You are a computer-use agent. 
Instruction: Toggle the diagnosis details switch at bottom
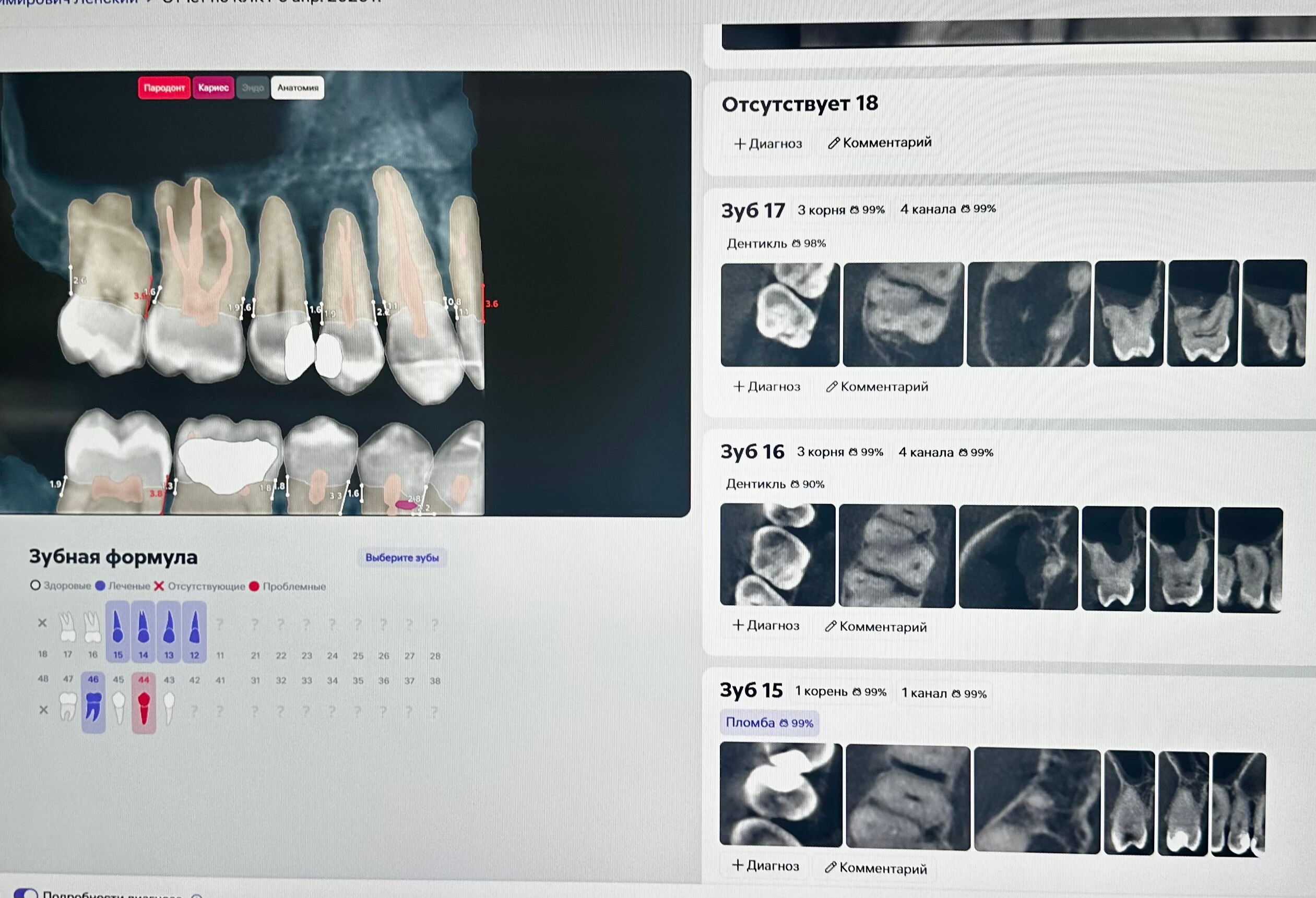click(x=26, y=893)
